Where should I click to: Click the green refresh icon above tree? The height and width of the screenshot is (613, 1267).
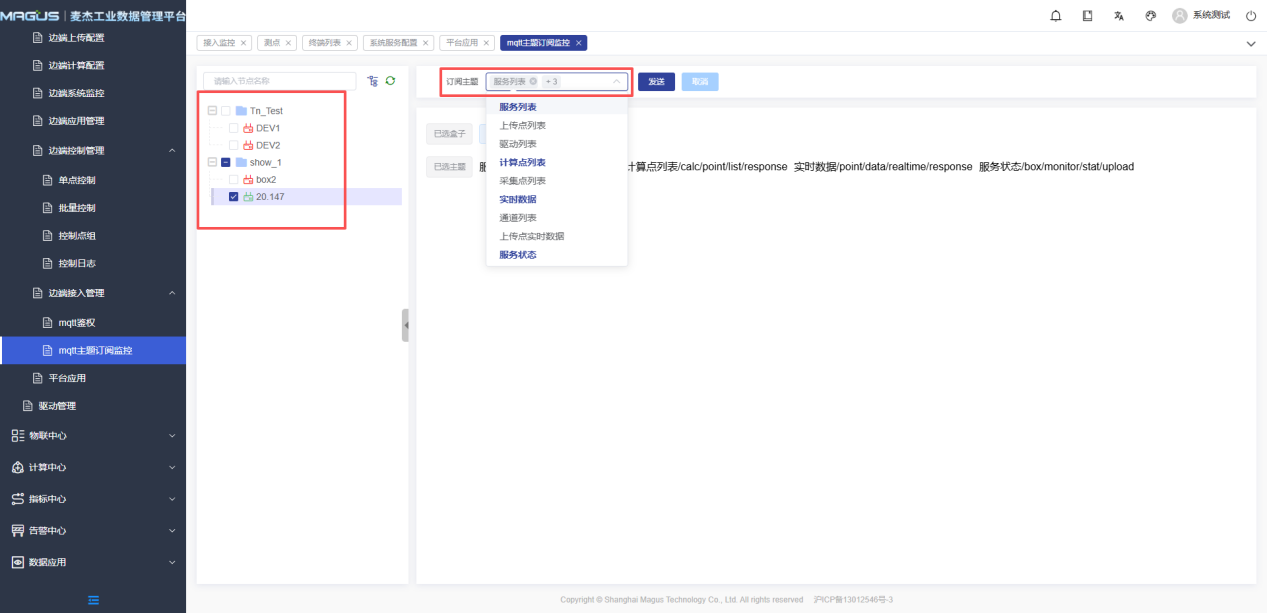(x=390, y=81)
